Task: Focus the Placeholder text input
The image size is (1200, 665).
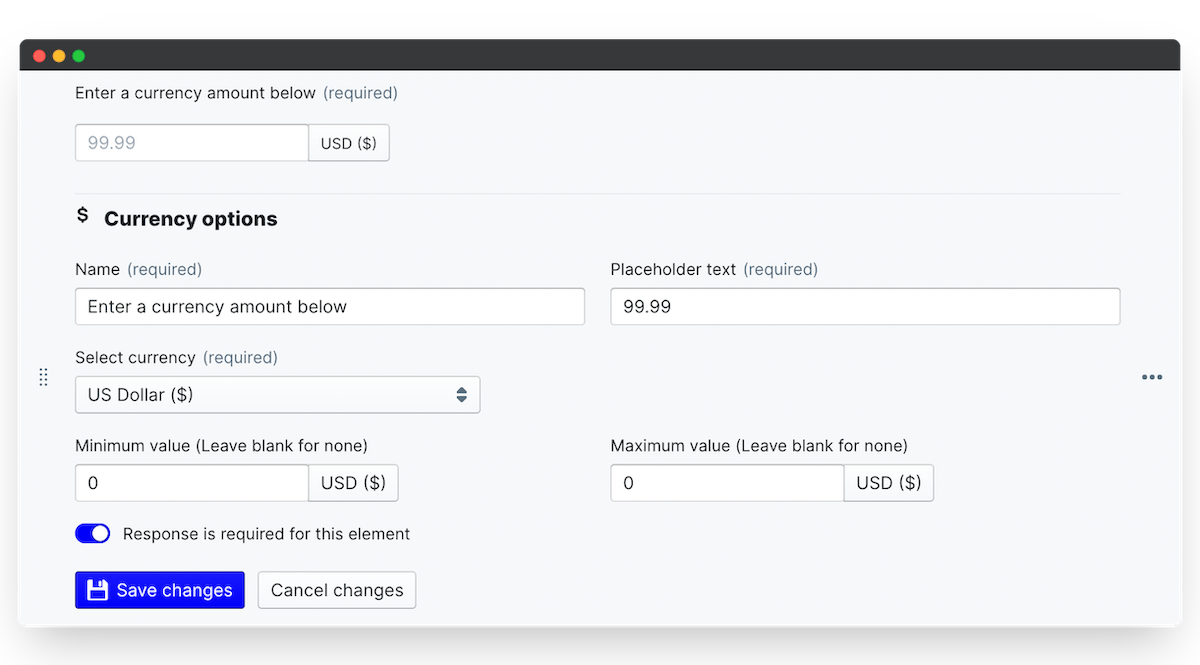Action: tap(865, 307)
